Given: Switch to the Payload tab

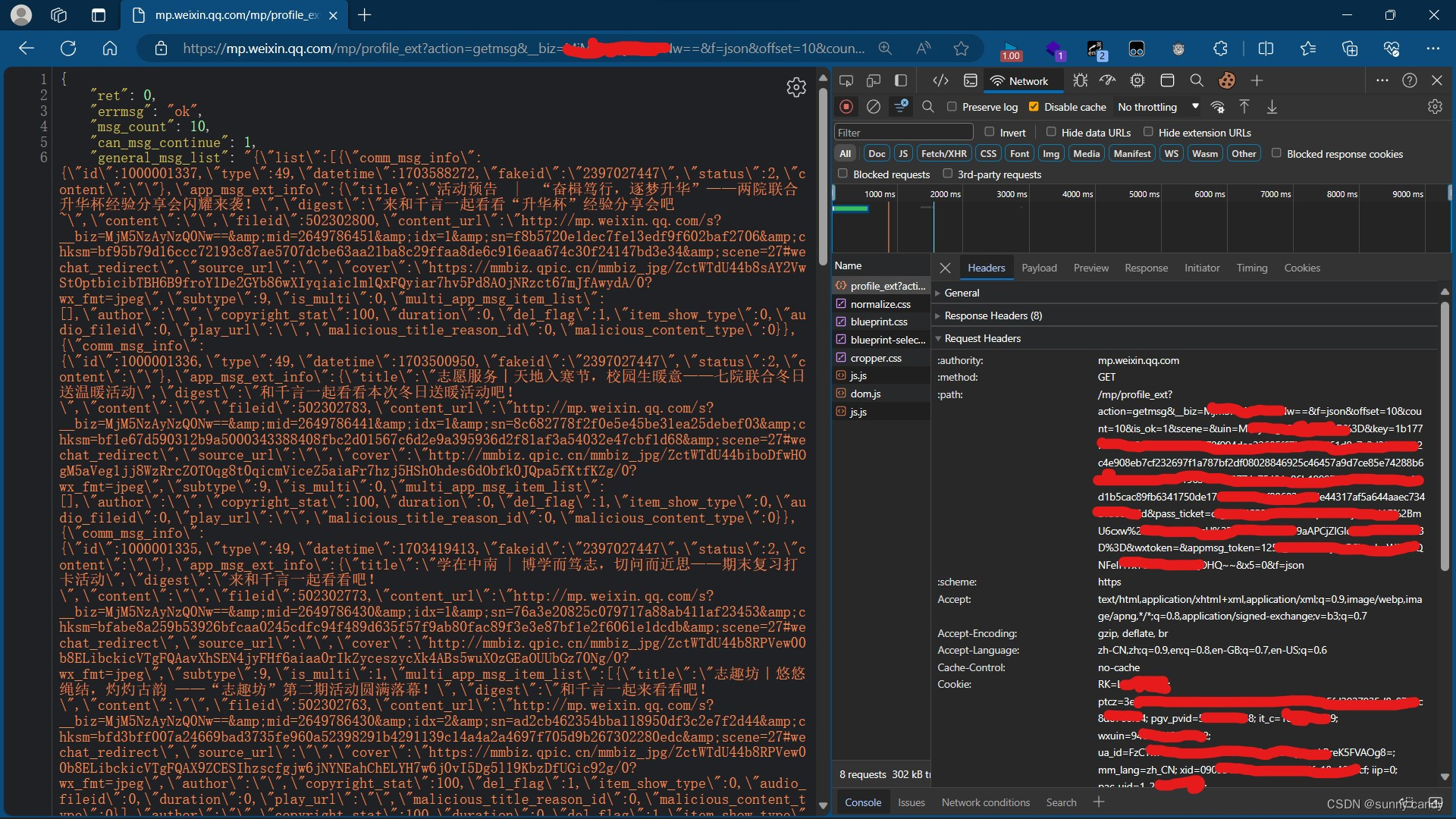Looking at the screenshot, I should (x=1039, y=268).
